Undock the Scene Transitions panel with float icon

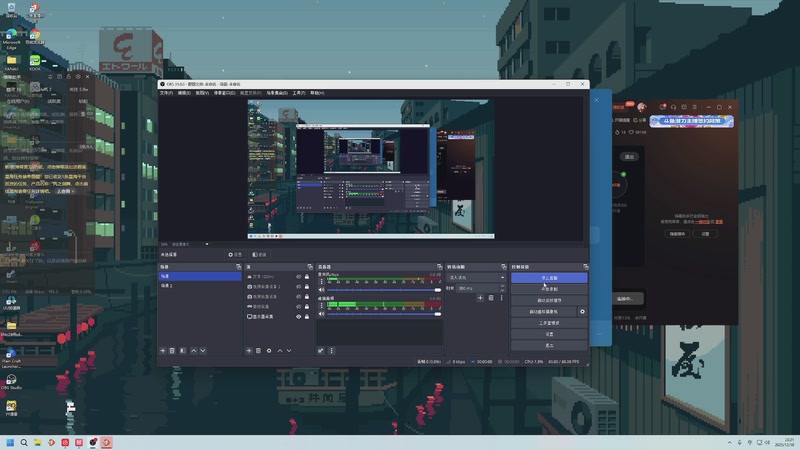point(504,267)
